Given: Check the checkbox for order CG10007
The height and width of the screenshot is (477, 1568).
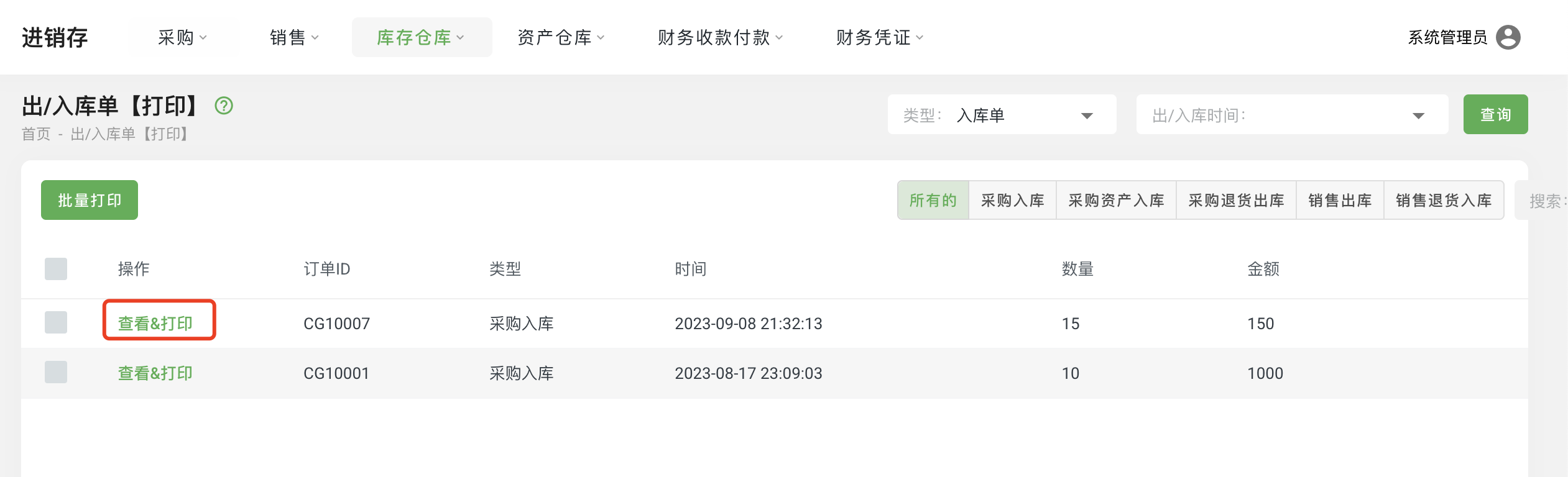Looking at the screenshot, I should tap(56, 322).
